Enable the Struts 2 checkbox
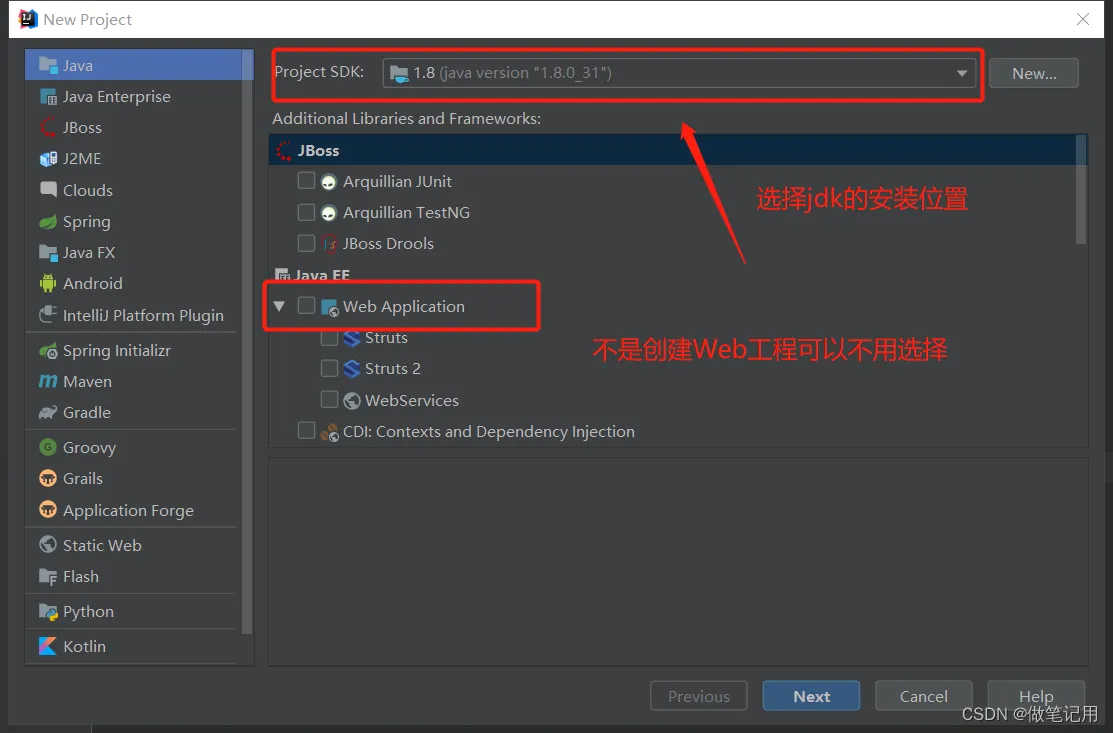This screenshot has height=733, width=1113. [329, 368]
